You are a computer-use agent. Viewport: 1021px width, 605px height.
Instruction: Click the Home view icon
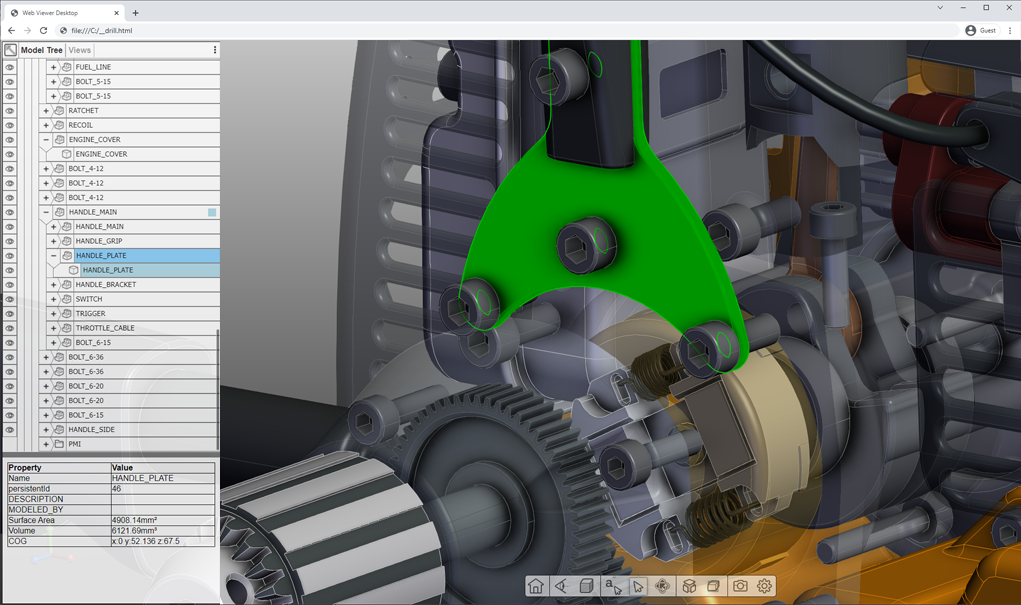[536, 587]
